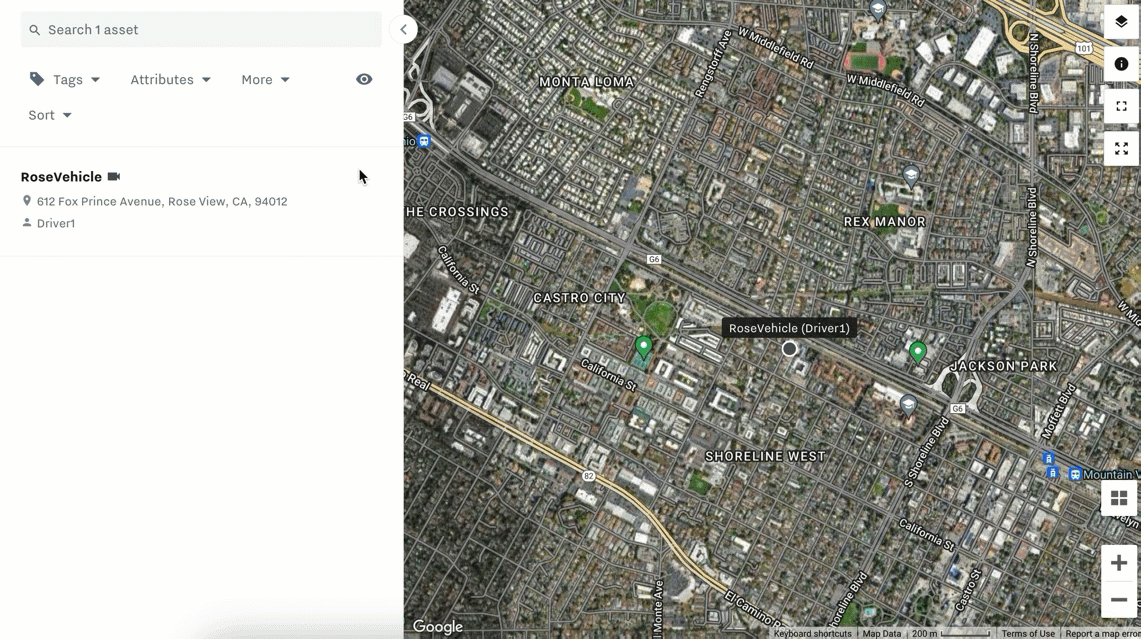This screenshot has height=639, width=1141.
Task: Click the fit-to-bounds frame icon
Action: point(1120,106)
